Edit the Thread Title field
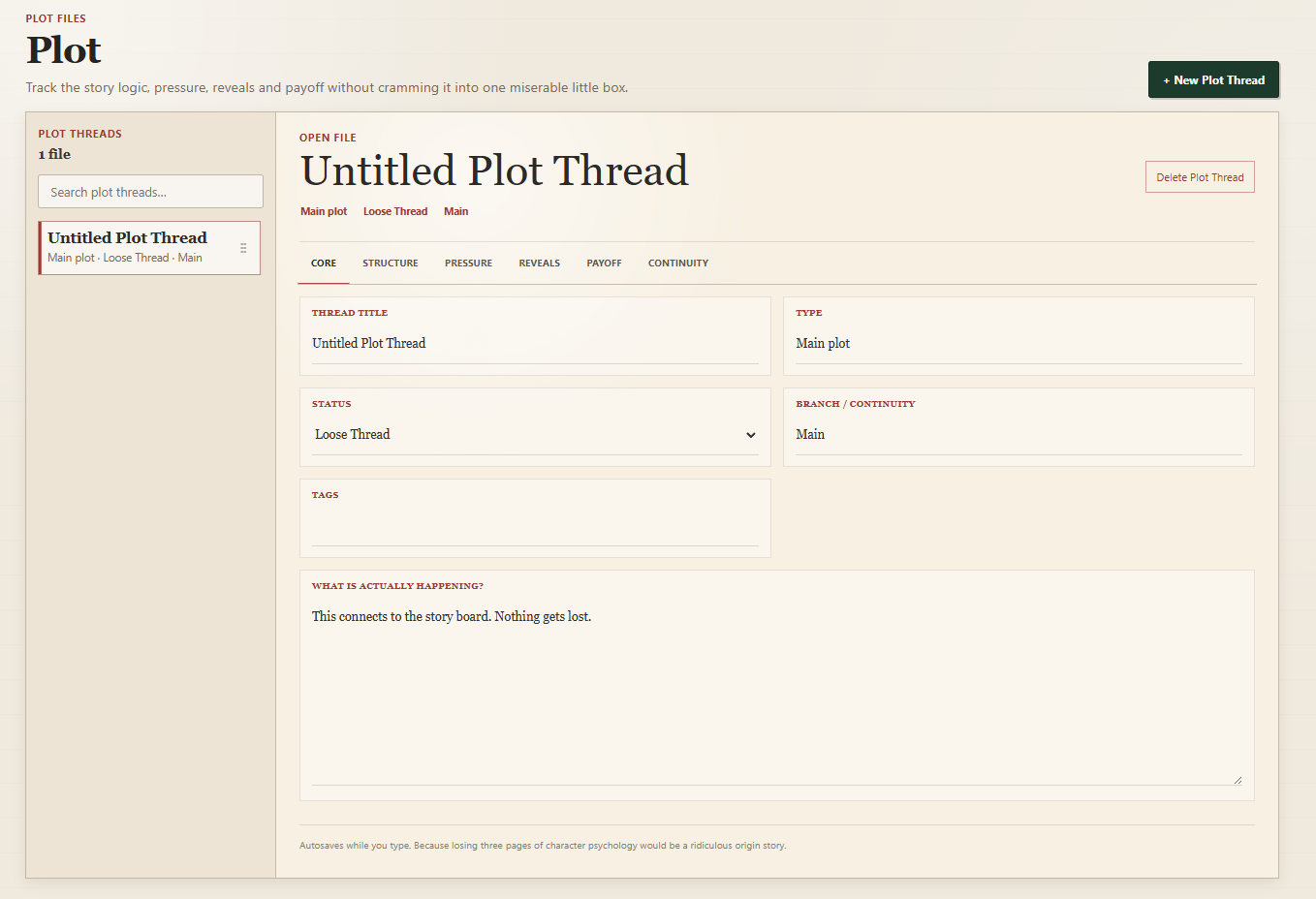The width and height of the screenshot is (1316, 899). pos(535,344)
